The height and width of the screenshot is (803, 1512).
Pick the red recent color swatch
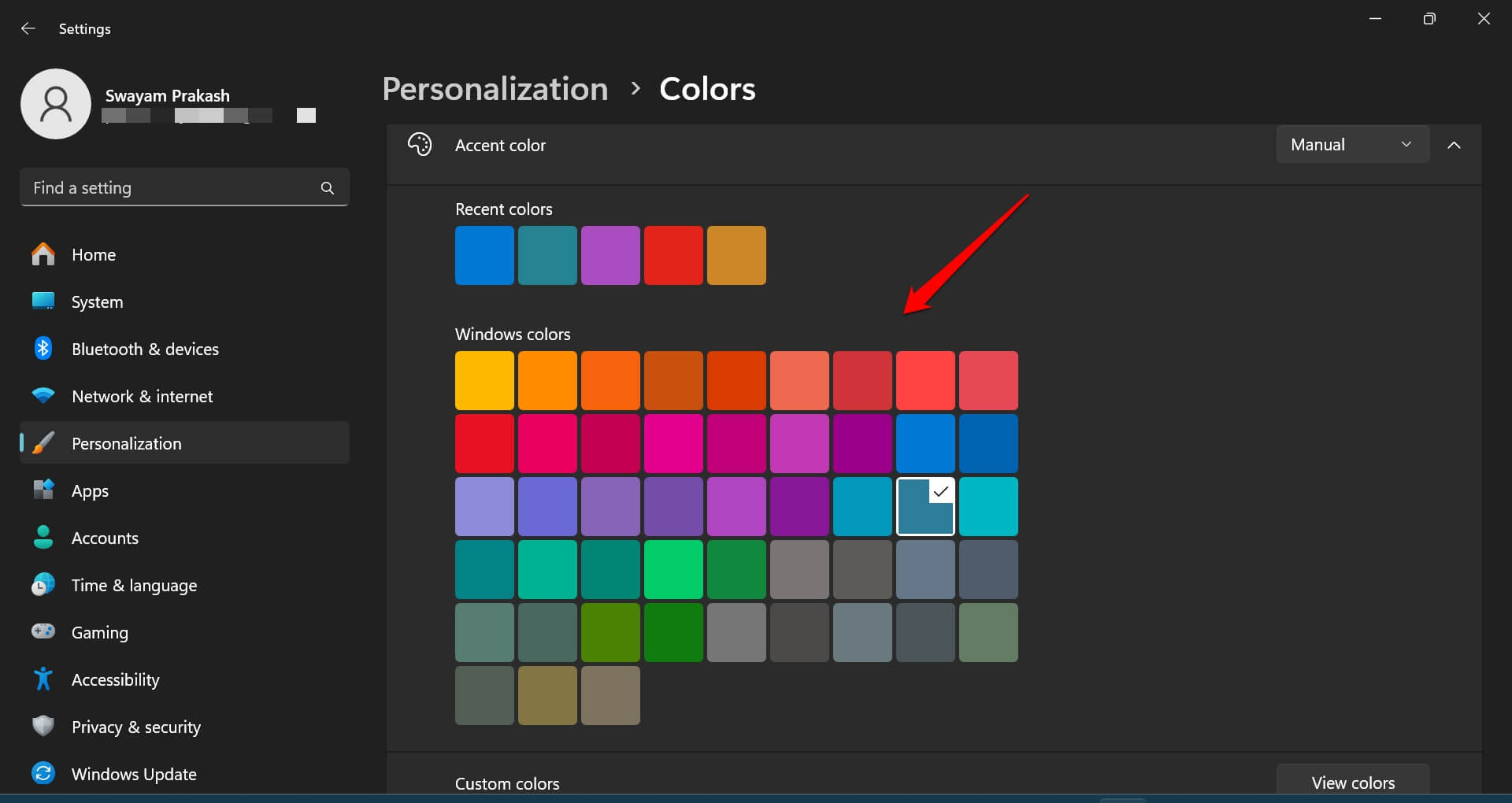673,255
